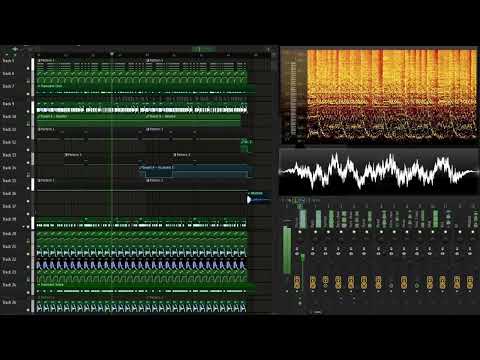Mute Track 7 using its dot switch
The width and height of the screenshot is (480, 360).
coord(28,94)
